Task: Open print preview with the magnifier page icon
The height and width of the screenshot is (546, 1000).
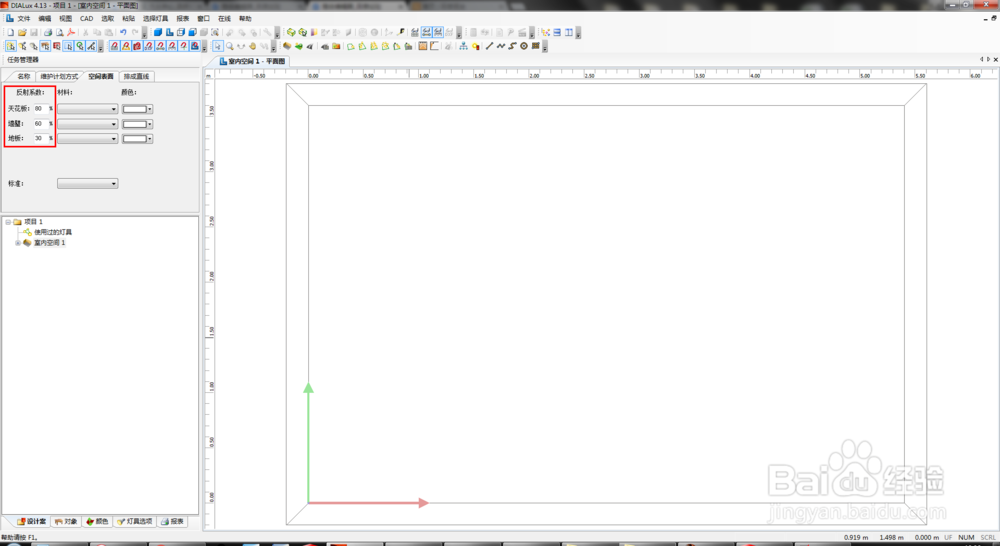Action: click(x=60, y=32)
